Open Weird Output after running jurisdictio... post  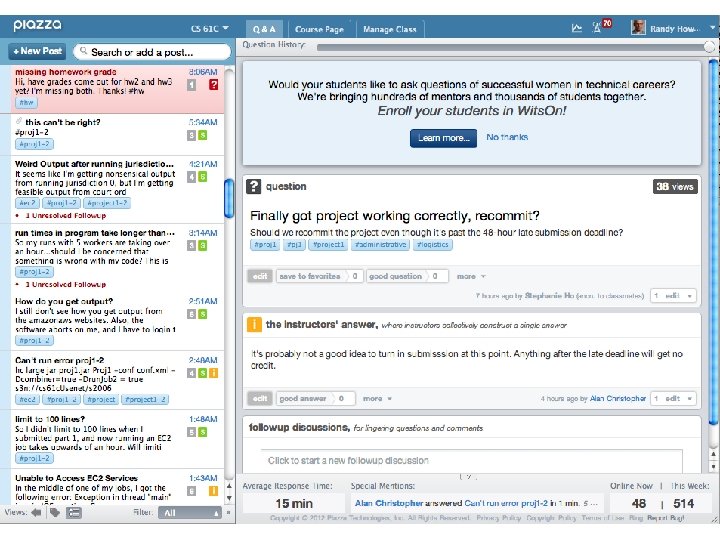pos(118,190)
